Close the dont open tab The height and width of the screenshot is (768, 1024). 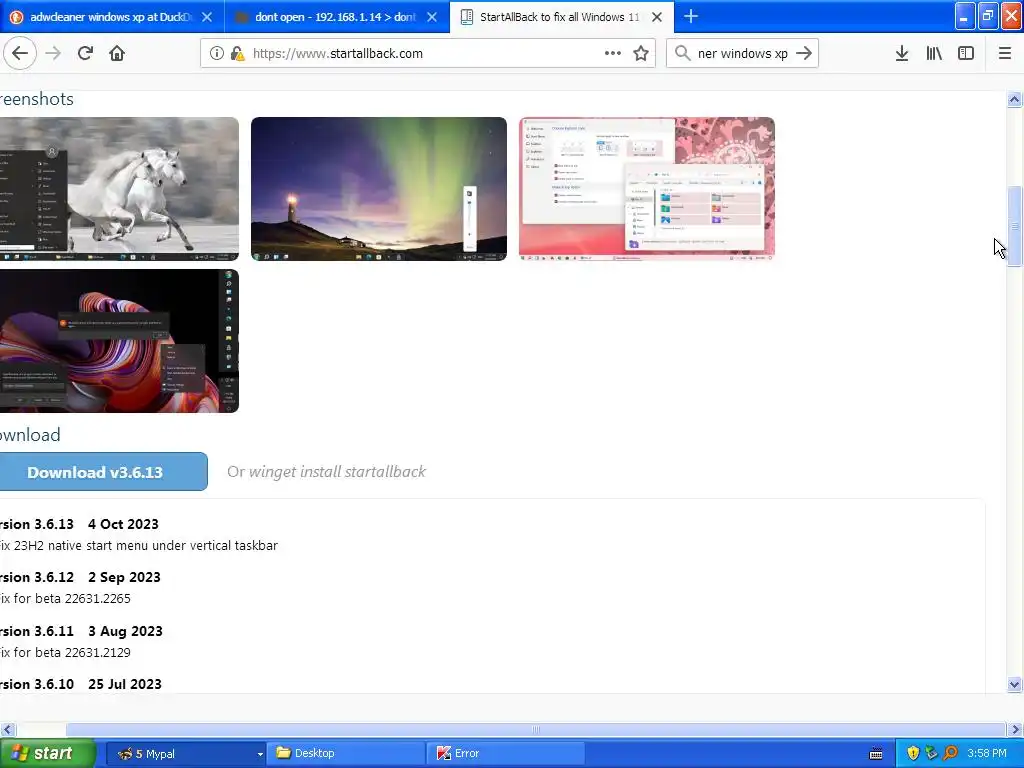432,17
